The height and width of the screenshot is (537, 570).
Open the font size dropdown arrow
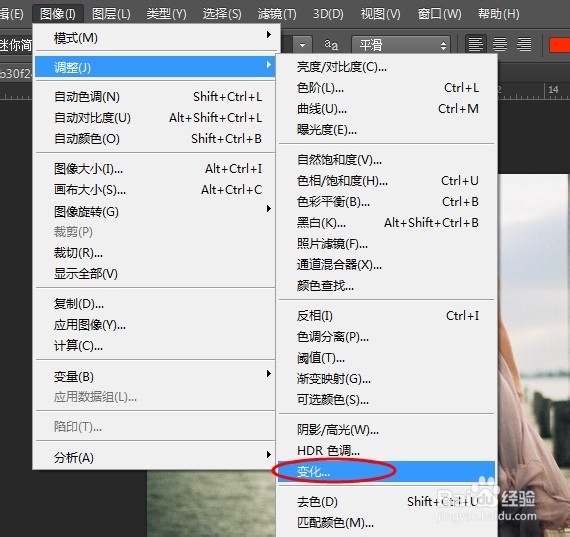coord(302,45)
